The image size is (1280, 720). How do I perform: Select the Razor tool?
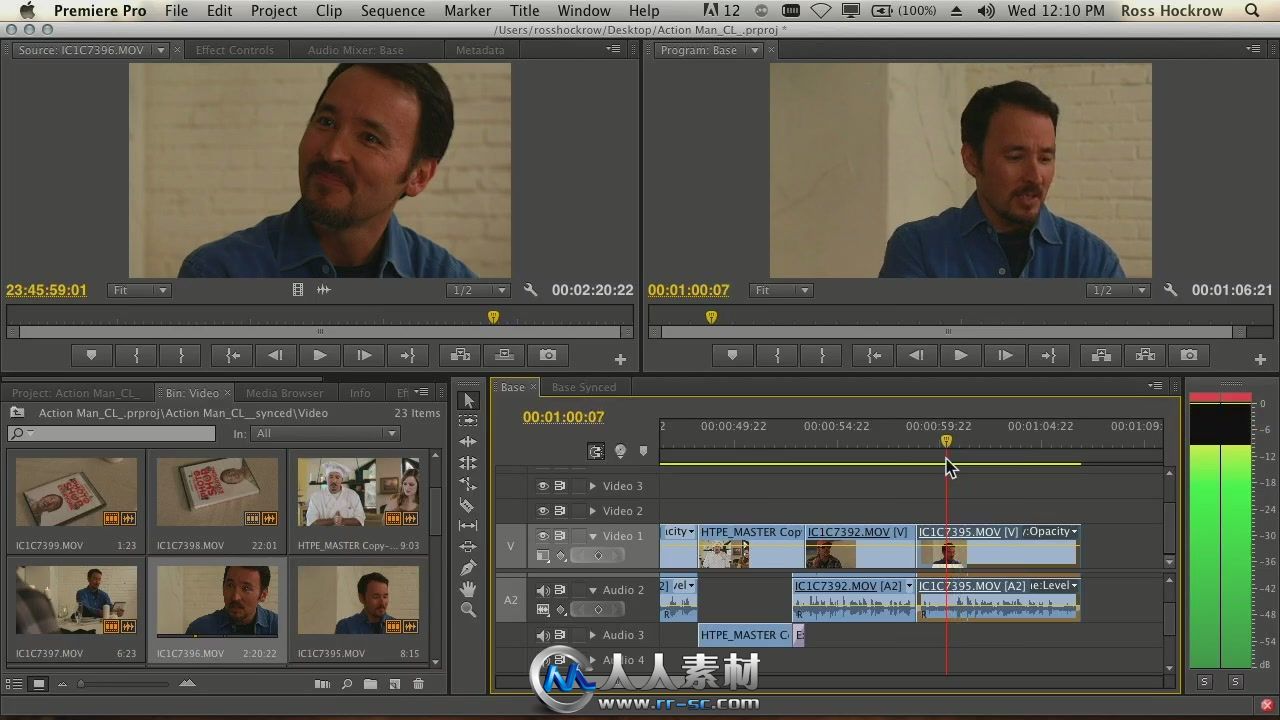pos(468,505)
